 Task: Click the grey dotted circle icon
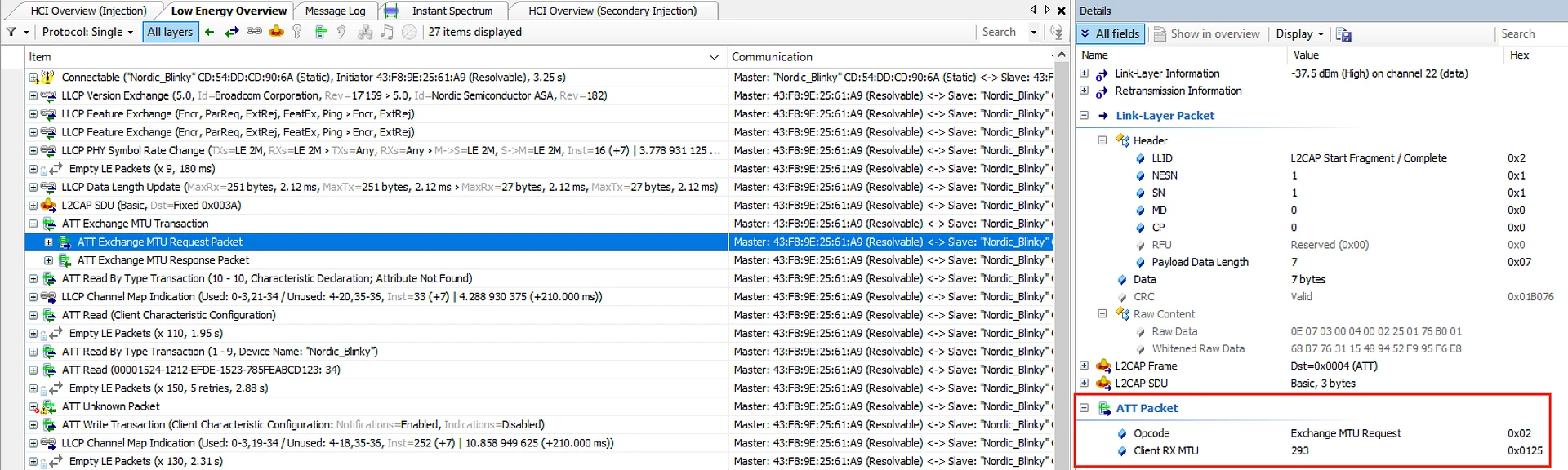tap(409, 32)
